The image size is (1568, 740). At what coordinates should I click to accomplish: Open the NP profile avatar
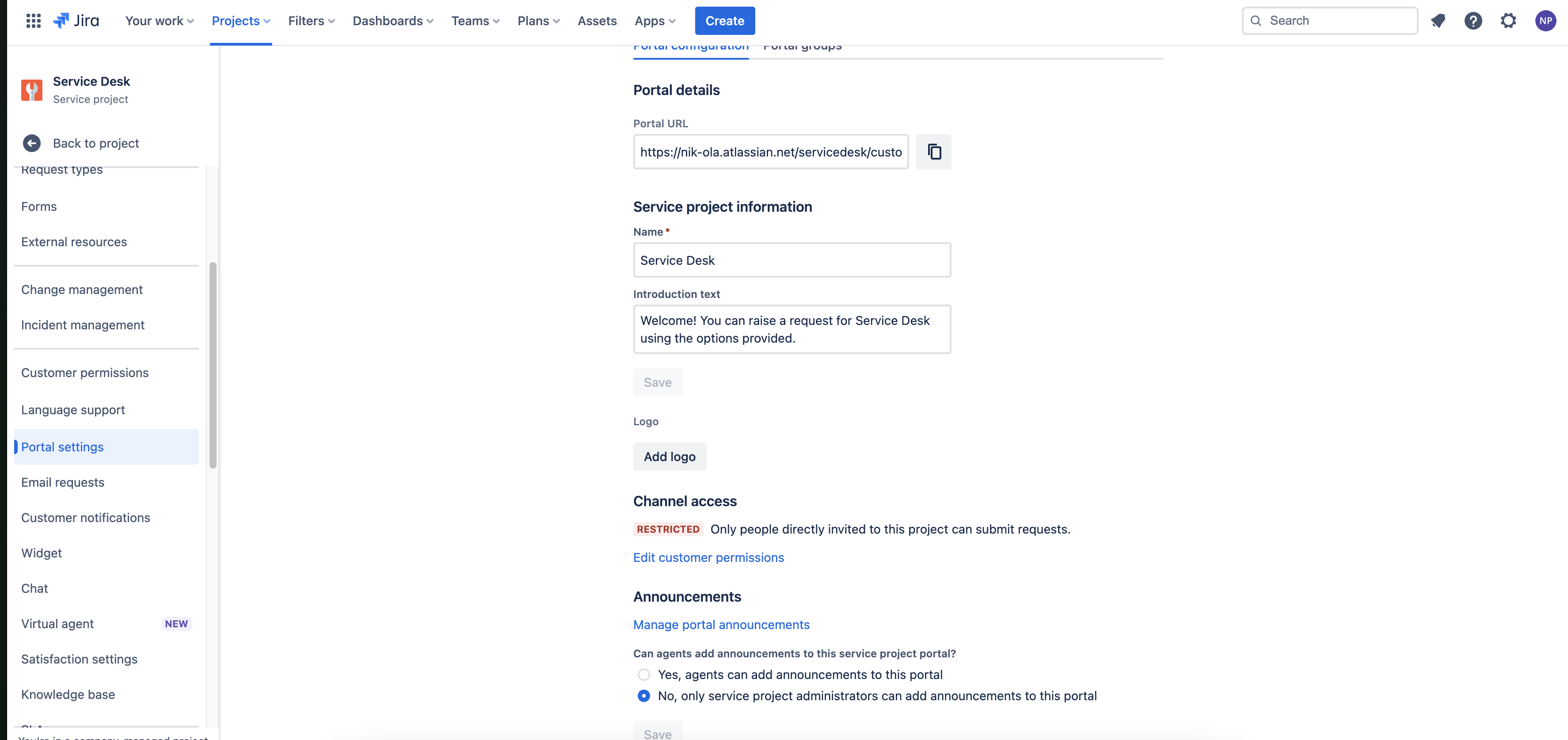point(1545,20)
